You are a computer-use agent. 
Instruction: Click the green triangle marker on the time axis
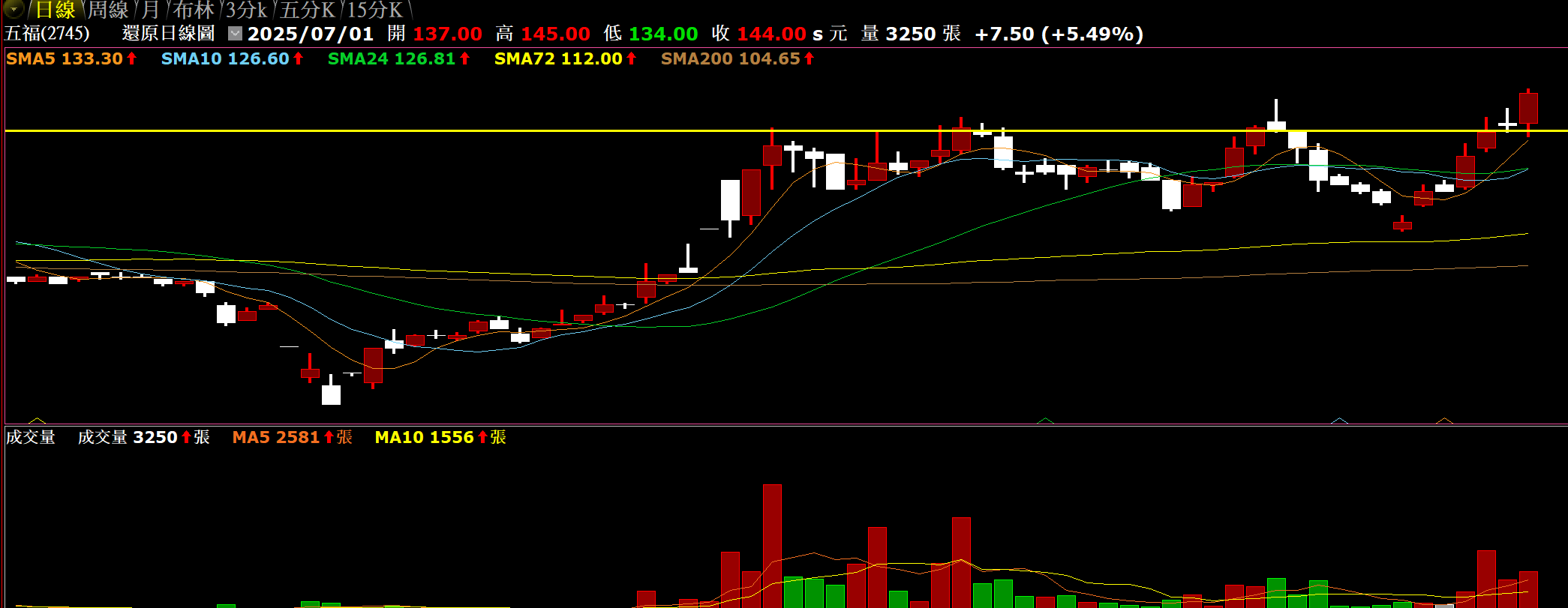1045,421
